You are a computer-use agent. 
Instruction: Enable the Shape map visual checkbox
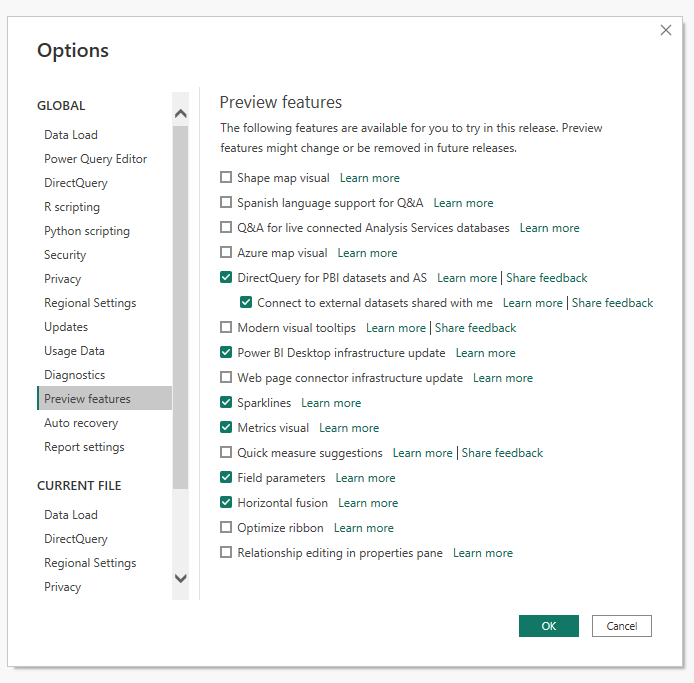click(226, 178)
